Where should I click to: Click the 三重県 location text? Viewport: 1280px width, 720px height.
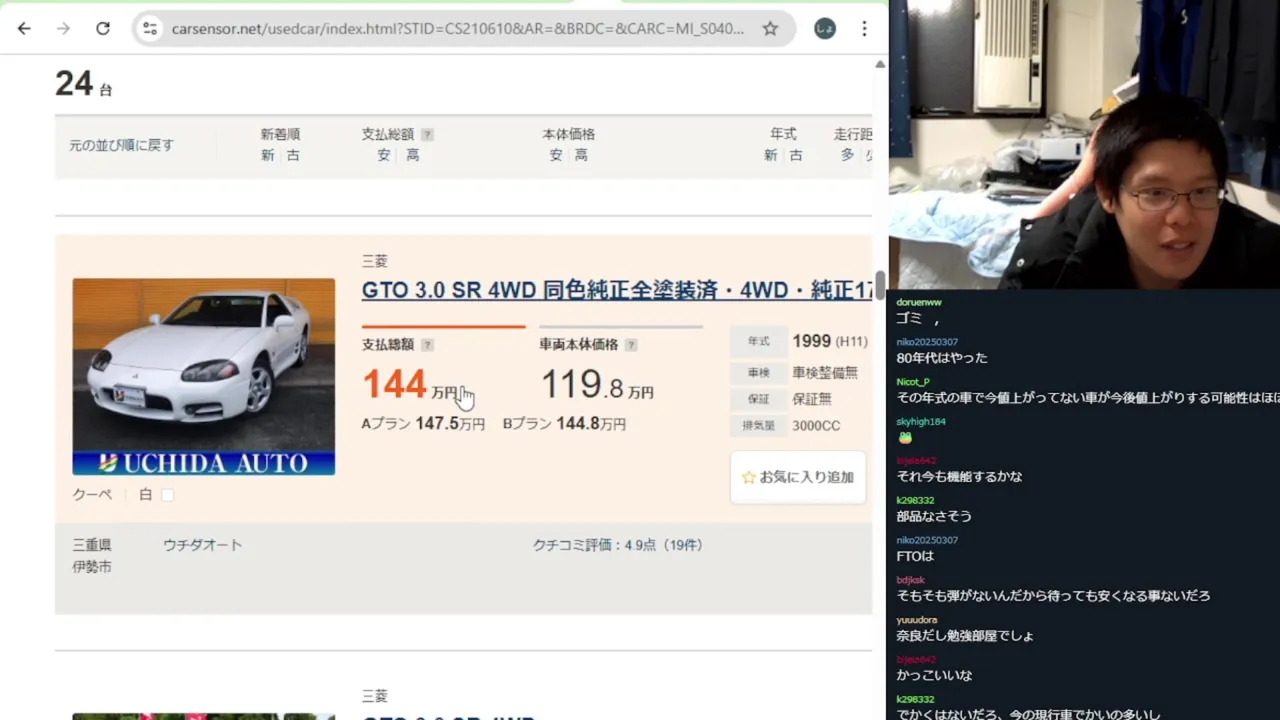(92, 545)
